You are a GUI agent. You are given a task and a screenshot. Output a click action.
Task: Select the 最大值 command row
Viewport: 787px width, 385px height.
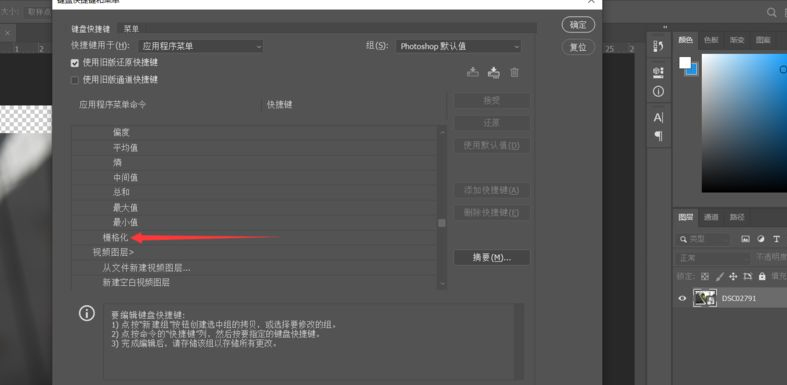click(254, 207)
